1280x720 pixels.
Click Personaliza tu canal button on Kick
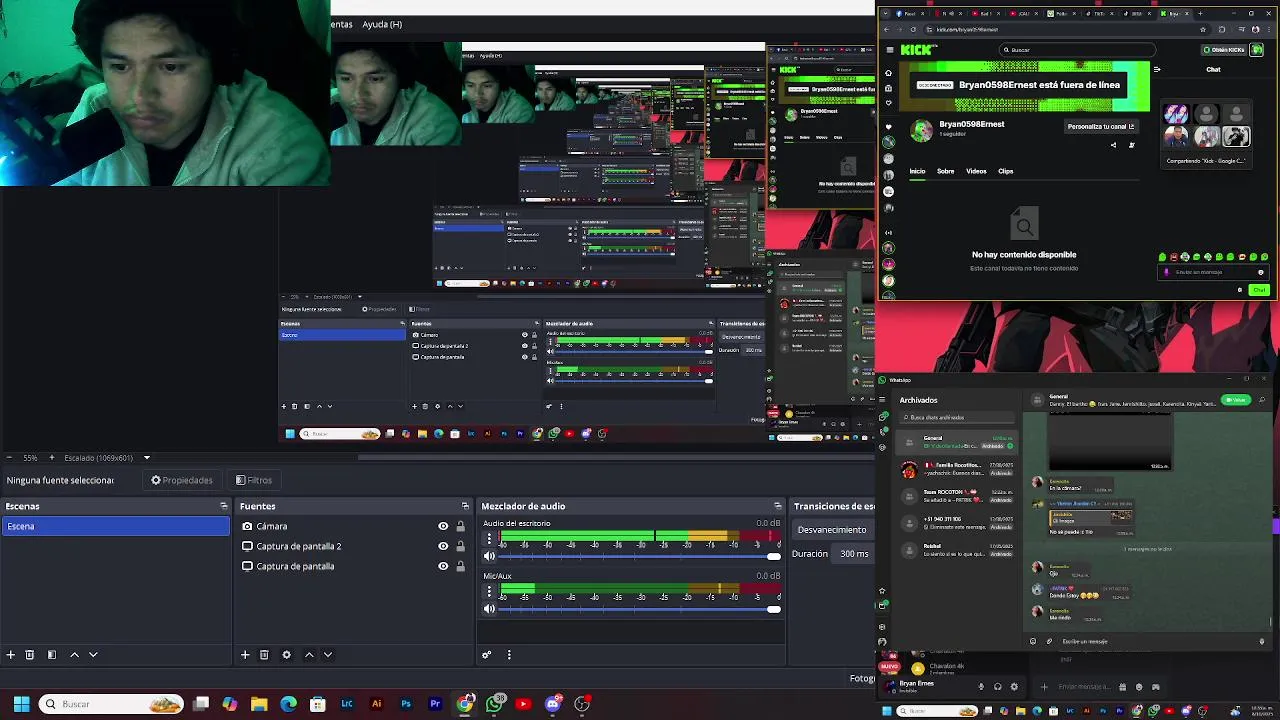[x=1101, y=127]
